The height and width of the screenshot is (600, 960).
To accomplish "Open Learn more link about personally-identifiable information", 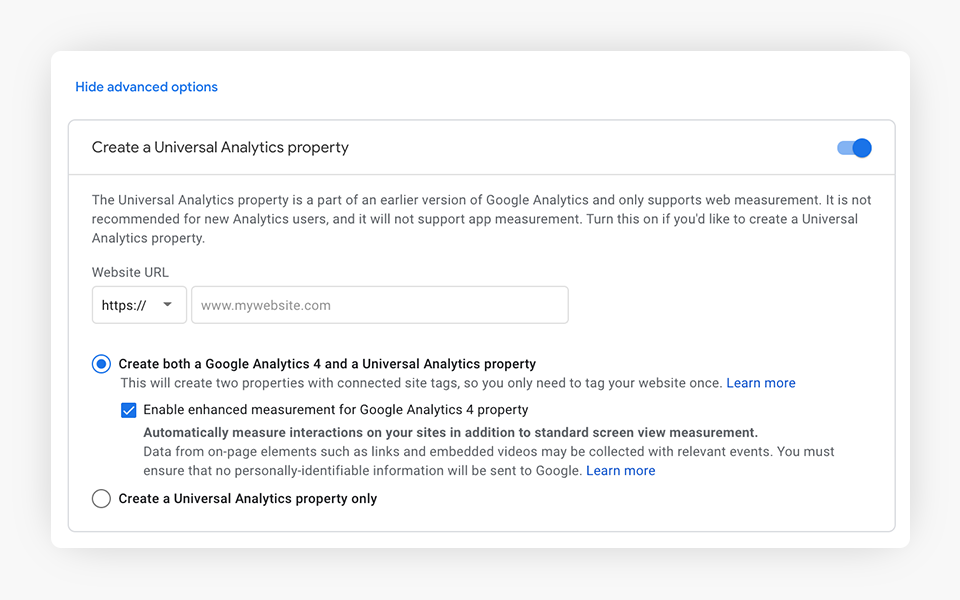I will tap(621, 471).
